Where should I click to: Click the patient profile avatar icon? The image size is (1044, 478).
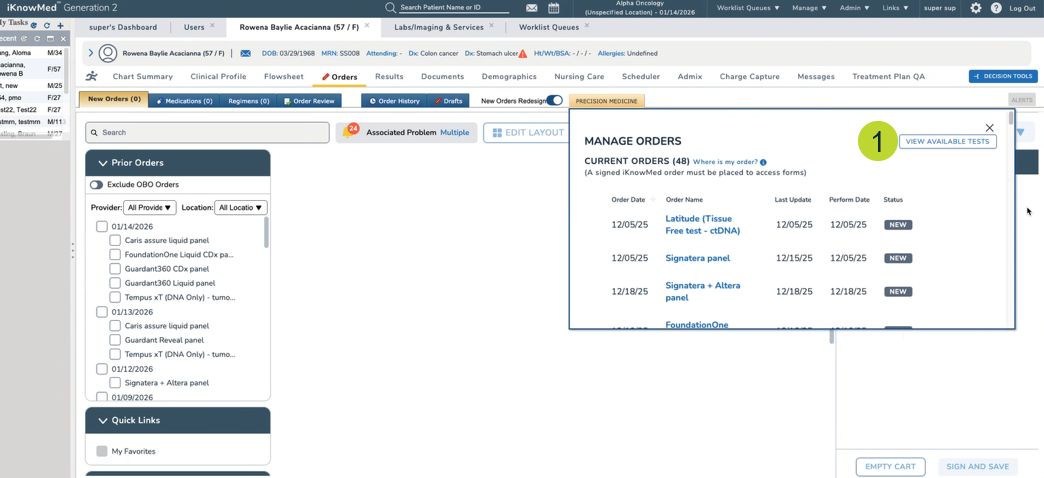click(x=108, y=53)
